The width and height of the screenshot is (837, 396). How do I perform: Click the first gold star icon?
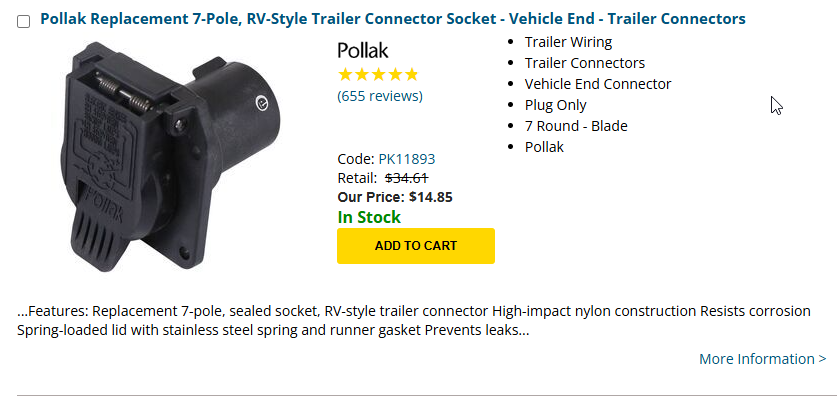coord(345,75)
